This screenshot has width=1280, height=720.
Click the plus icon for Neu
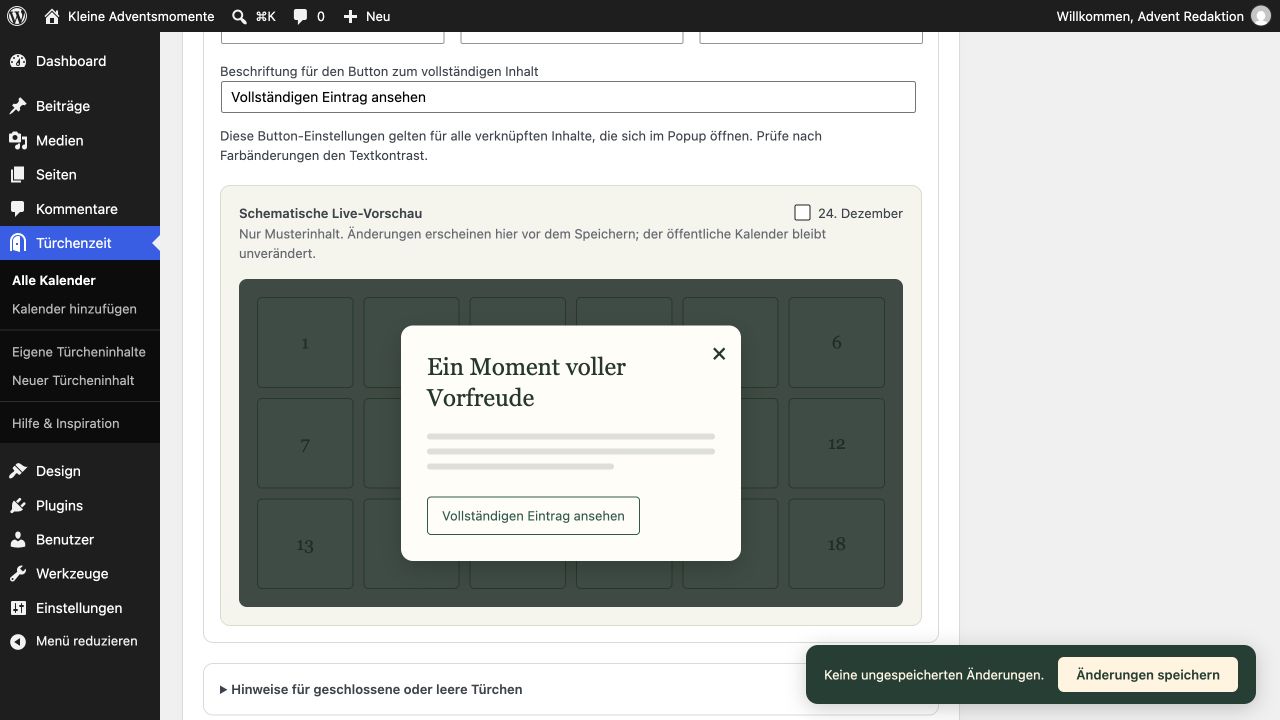tap(350, 16)
